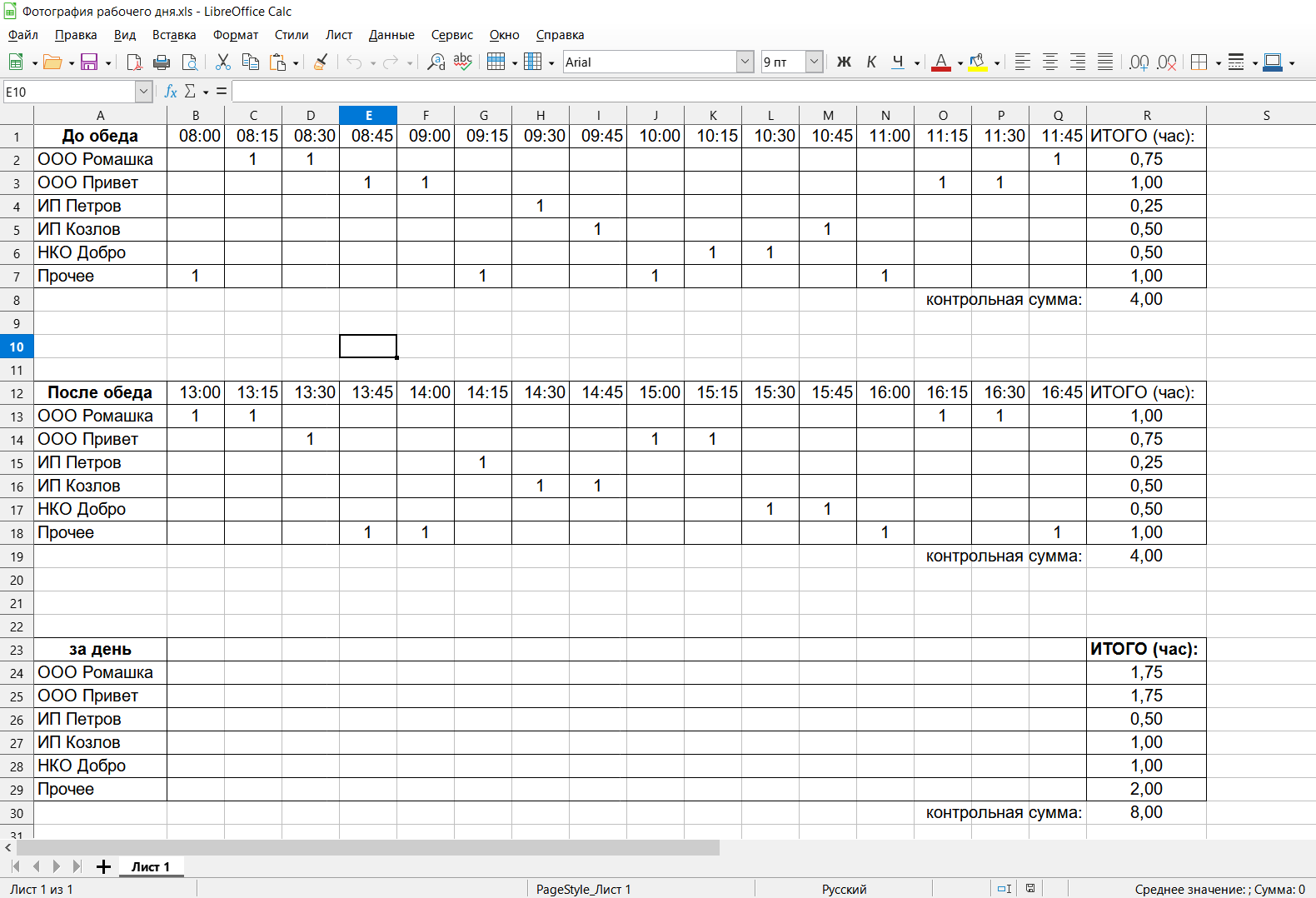Expand the Name Box cell reference dropdown
1316x898 pixels.
[144, 92]
